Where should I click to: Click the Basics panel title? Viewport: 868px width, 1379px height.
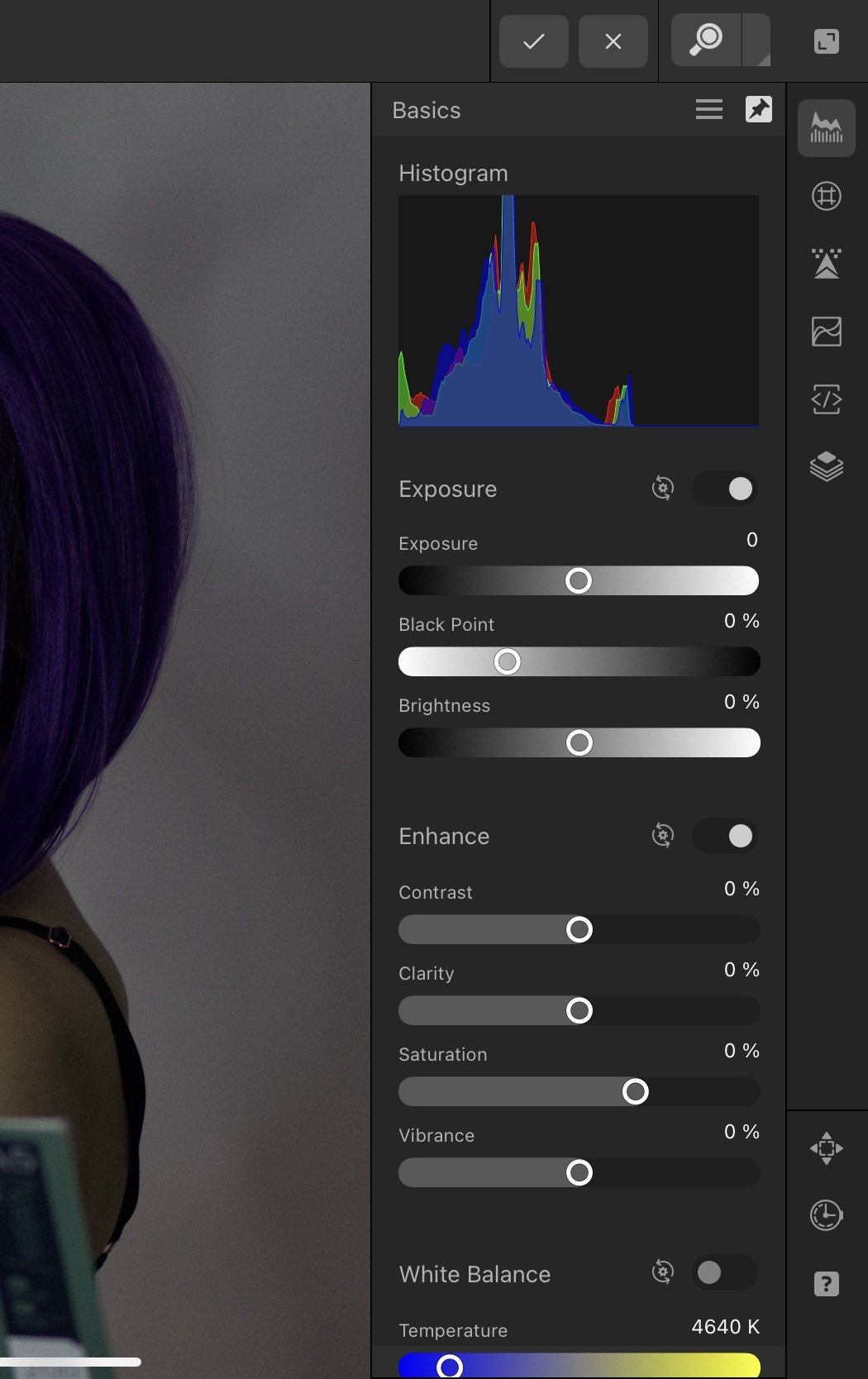click(427, 110)
